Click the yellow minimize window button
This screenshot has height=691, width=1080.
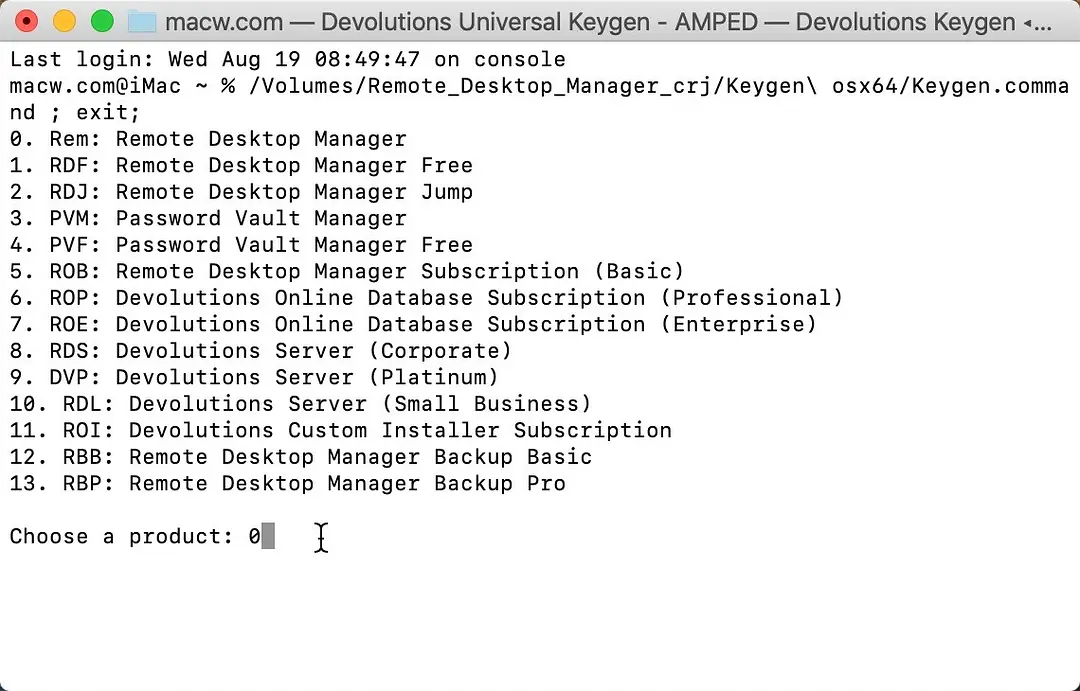(x=64, y=21)
